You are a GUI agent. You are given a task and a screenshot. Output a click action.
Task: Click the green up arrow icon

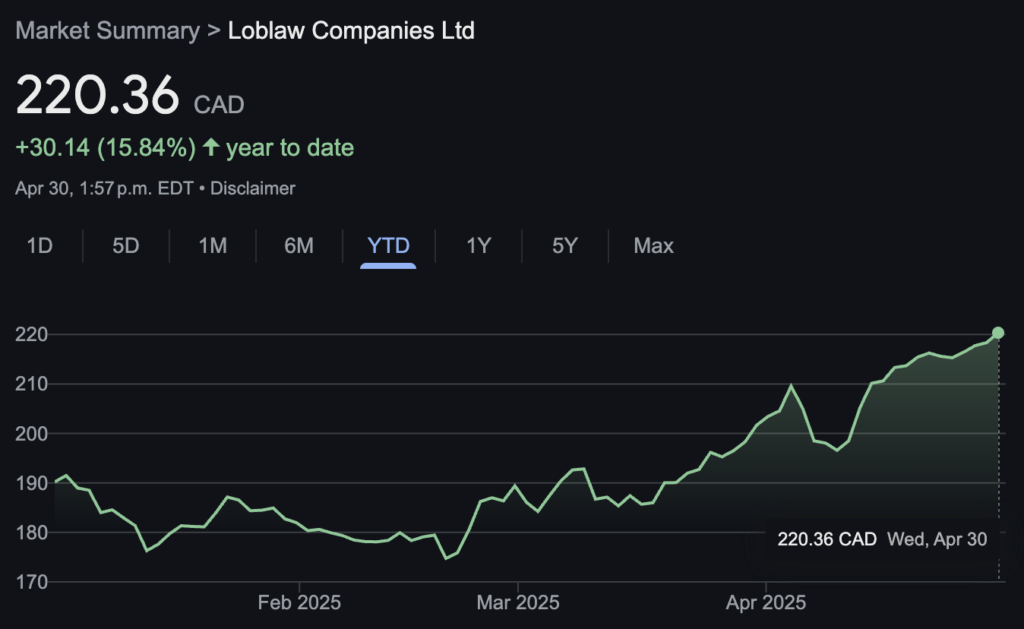tap(210, 146)
